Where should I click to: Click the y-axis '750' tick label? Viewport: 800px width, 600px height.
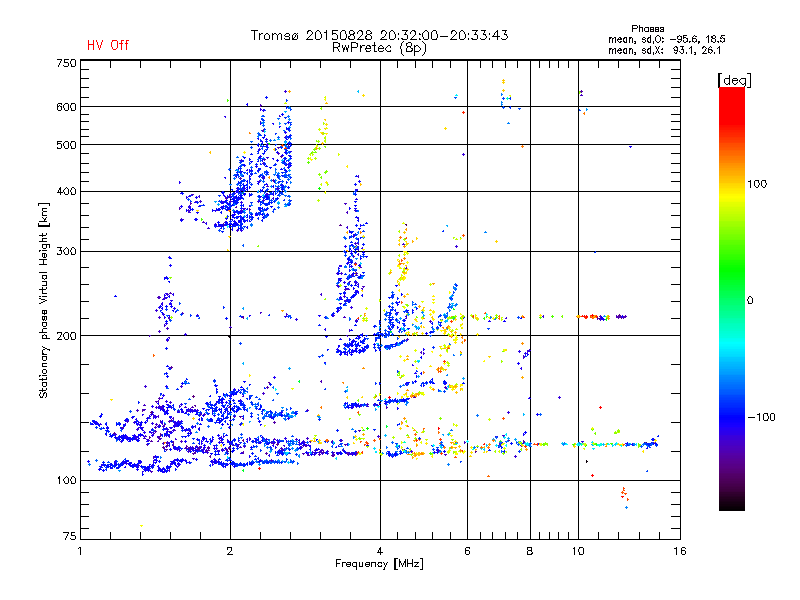pos(66,63)
